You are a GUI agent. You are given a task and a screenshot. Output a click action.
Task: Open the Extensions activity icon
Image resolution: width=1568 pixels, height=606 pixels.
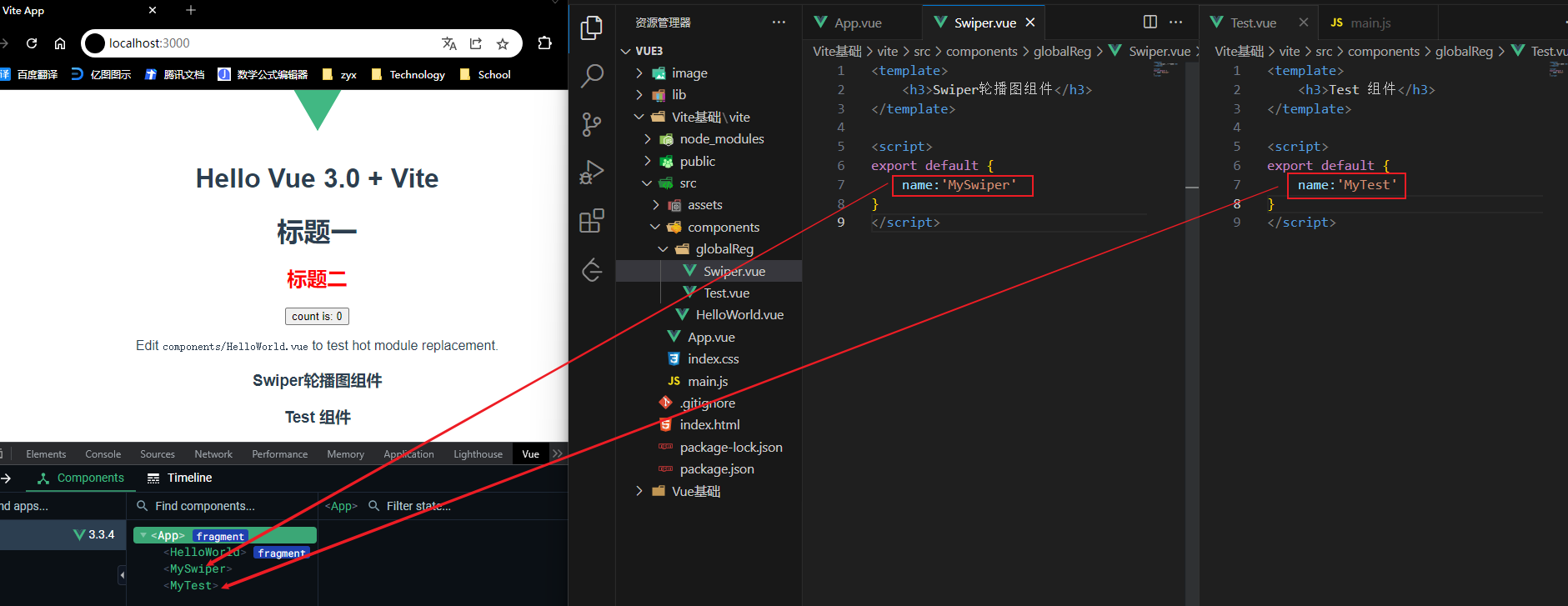pyautogui.click(x=592, y=221)
